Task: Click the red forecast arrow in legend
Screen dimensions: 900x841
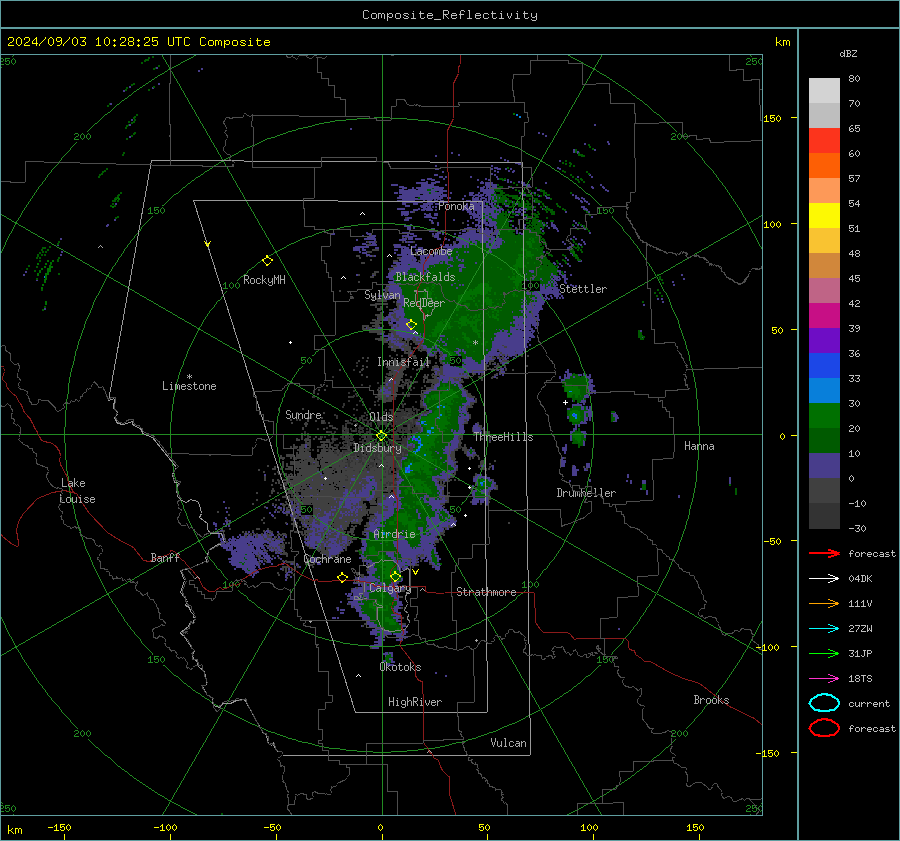Action: tap(824, 553)
